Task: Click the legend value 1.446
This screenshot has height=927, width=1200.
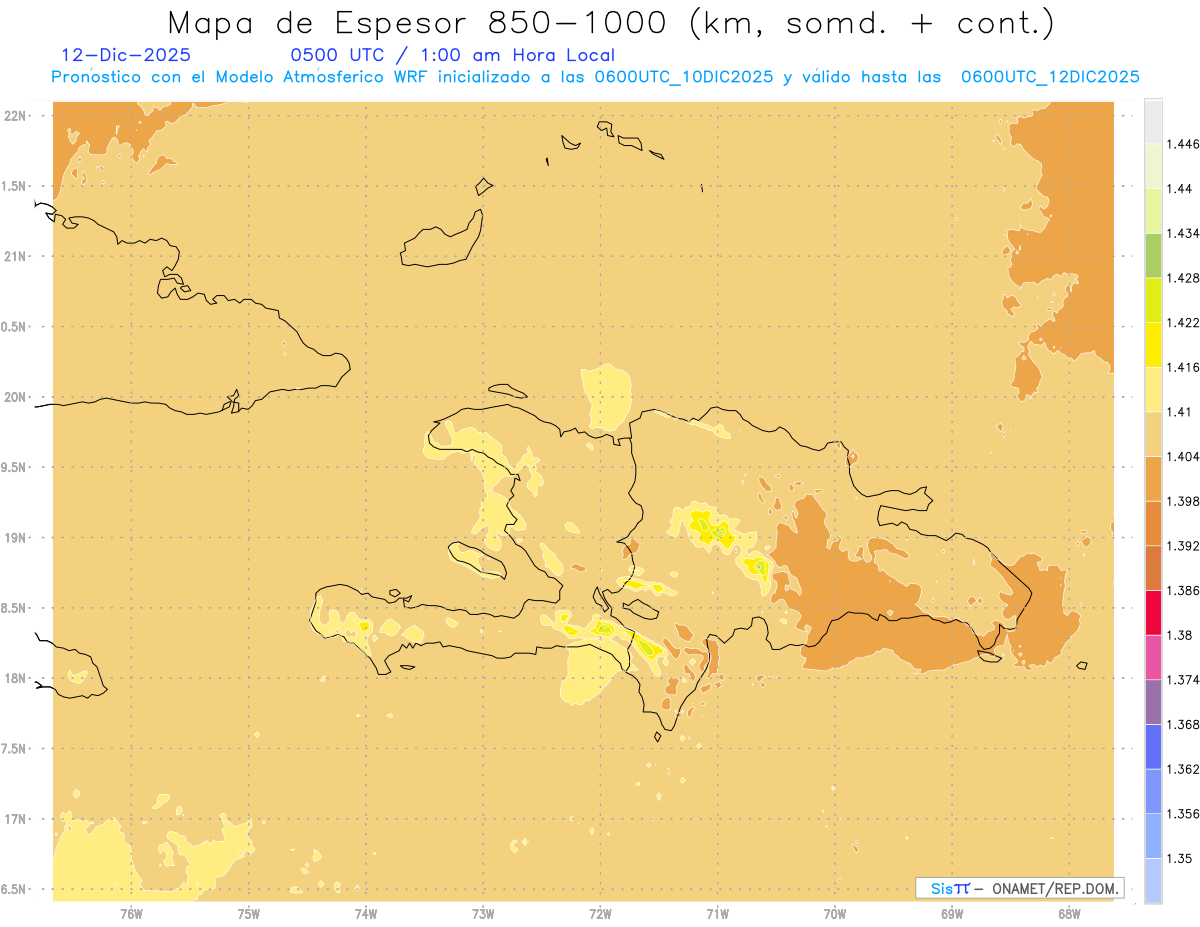Action: pyautogui.click(x=1184, y=144)
